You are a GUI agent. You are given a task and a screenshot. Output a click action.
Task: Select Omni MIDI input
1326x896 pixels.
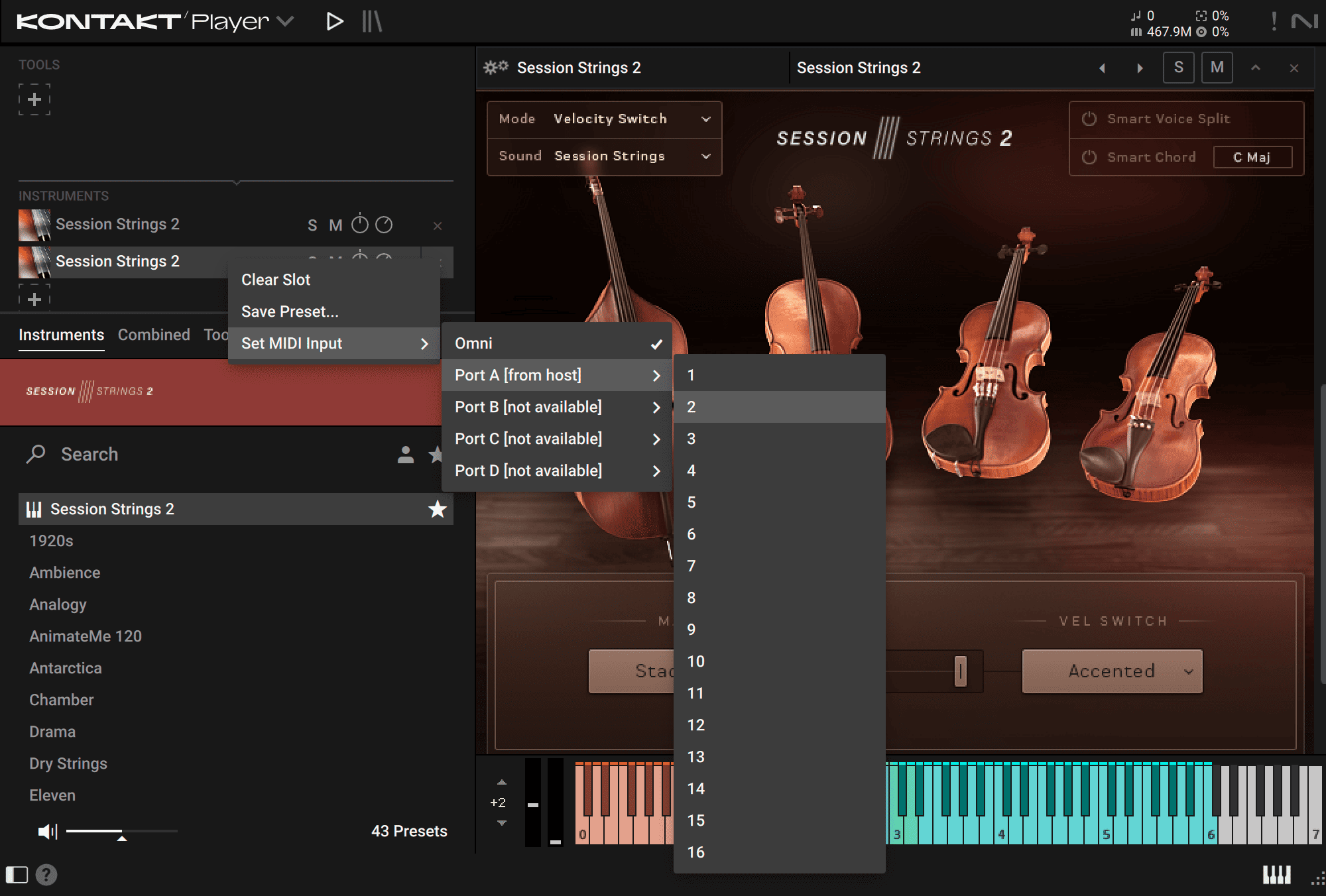coord(557,343)
